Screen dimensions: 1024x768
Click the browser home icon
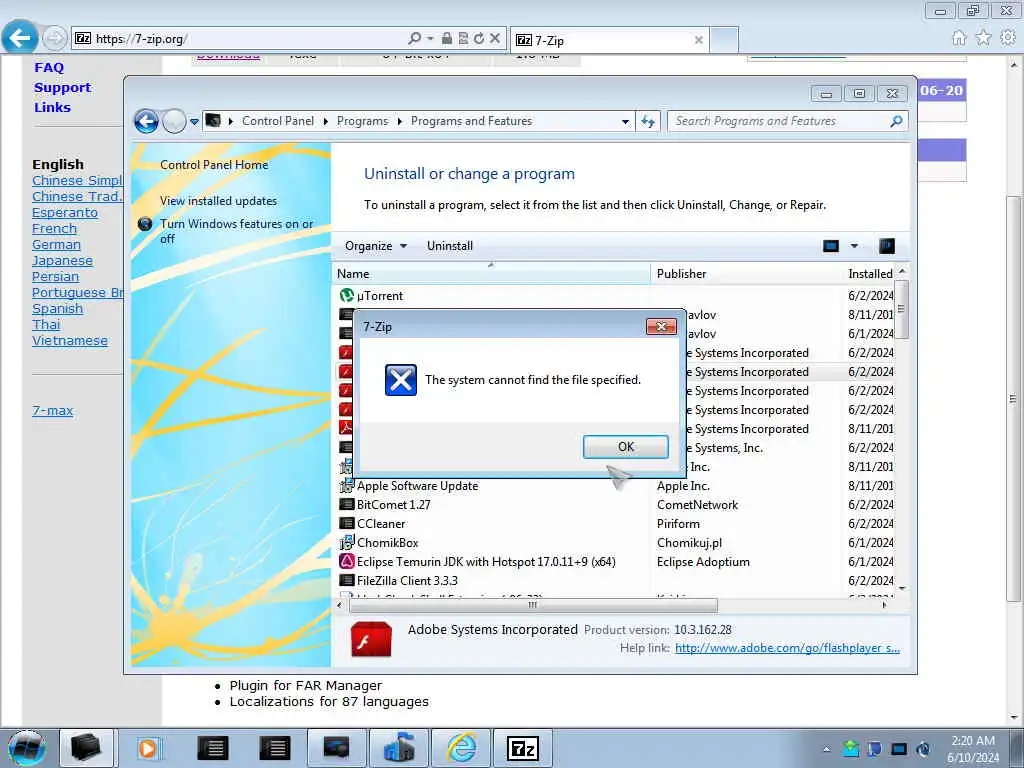(x=959, y=38)
